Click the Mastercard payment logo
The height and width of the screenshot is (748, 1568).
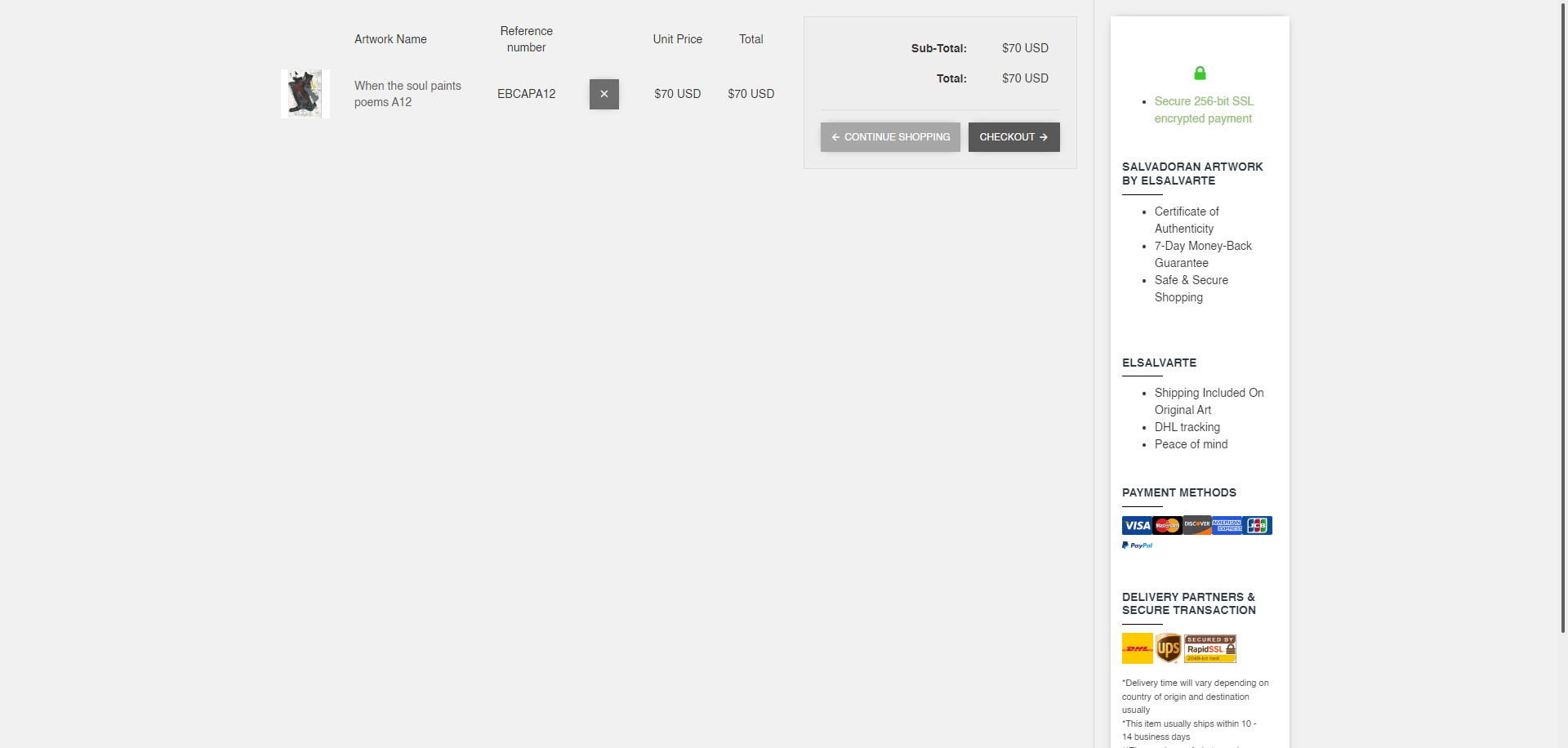pyautogui.click(x=1167, y=526)
